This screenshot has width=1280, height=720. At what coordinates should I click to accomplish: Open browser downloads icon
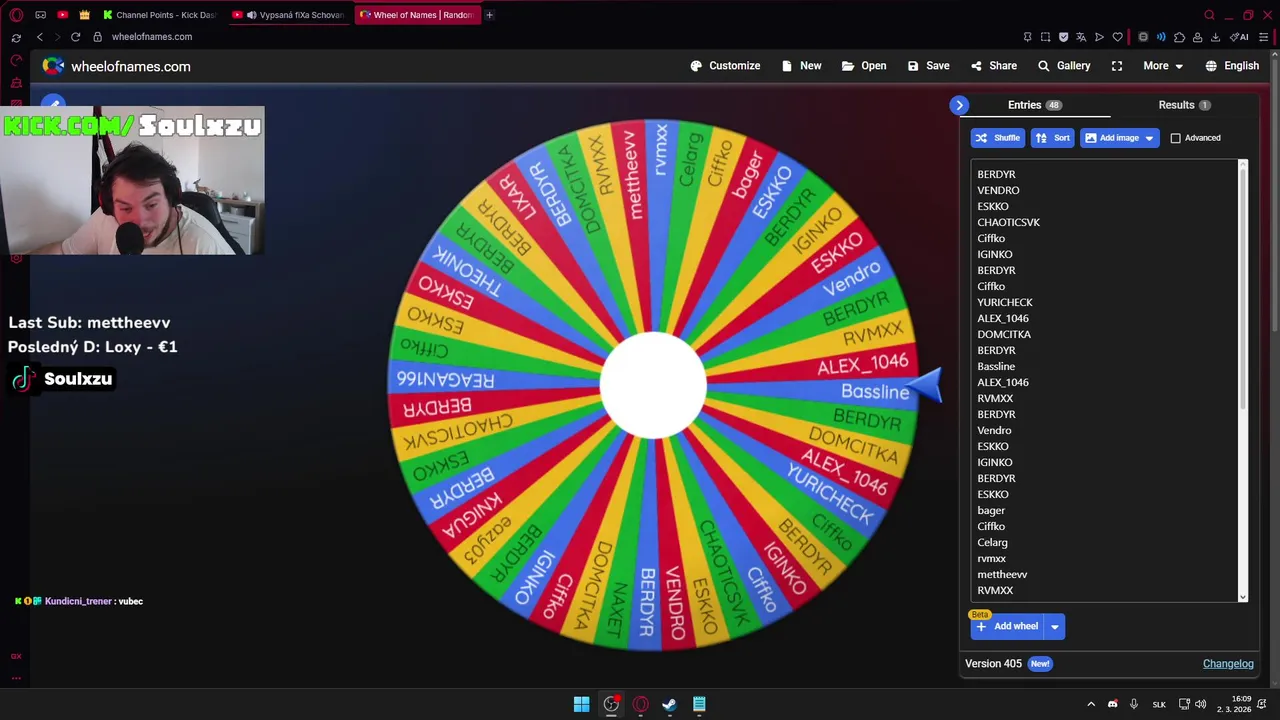tap(1215, 37)
